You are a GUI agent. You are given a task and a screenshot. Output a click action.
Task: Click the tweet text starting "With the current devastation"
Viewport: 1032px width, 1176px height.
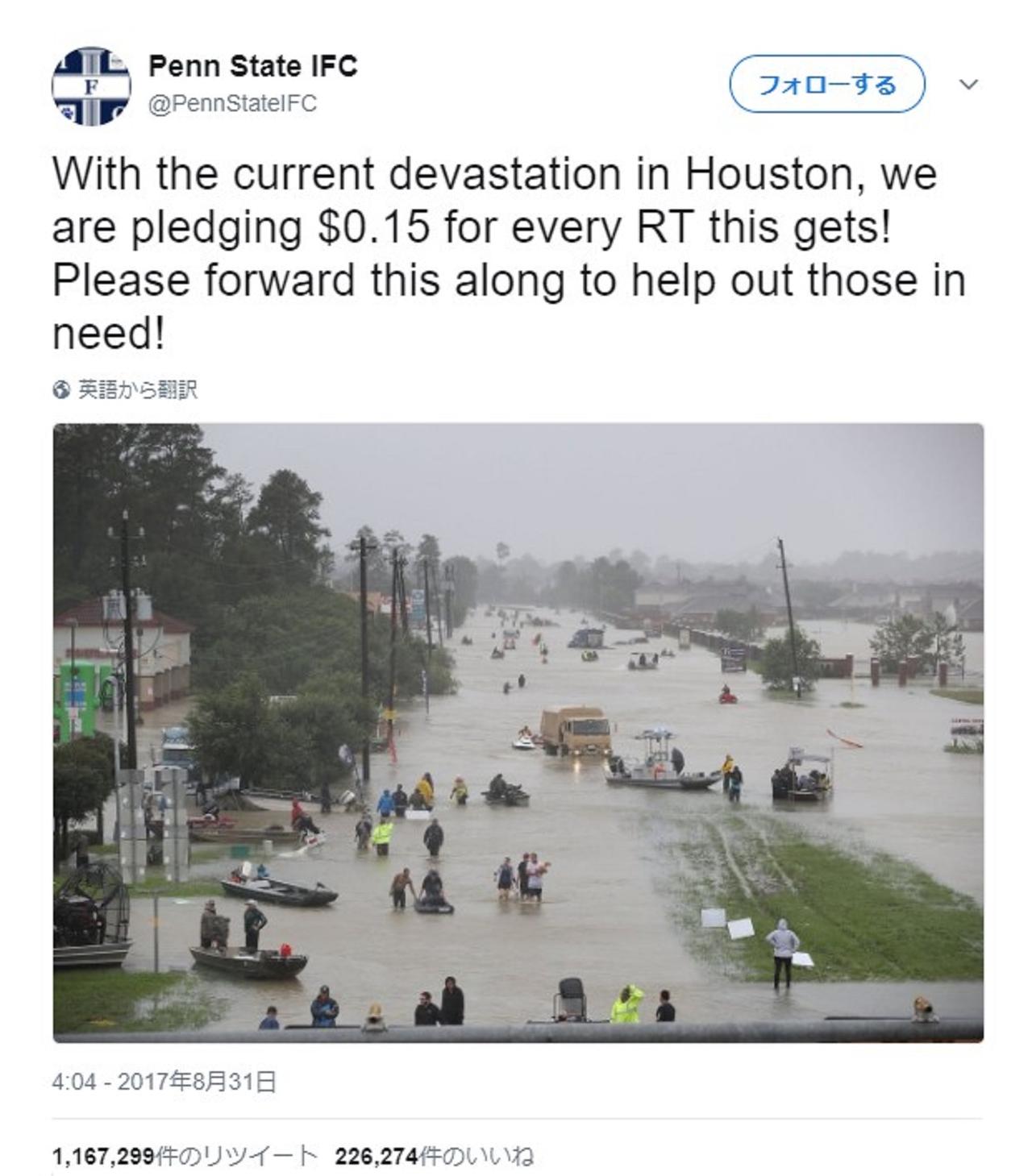[x=509, y=254]
